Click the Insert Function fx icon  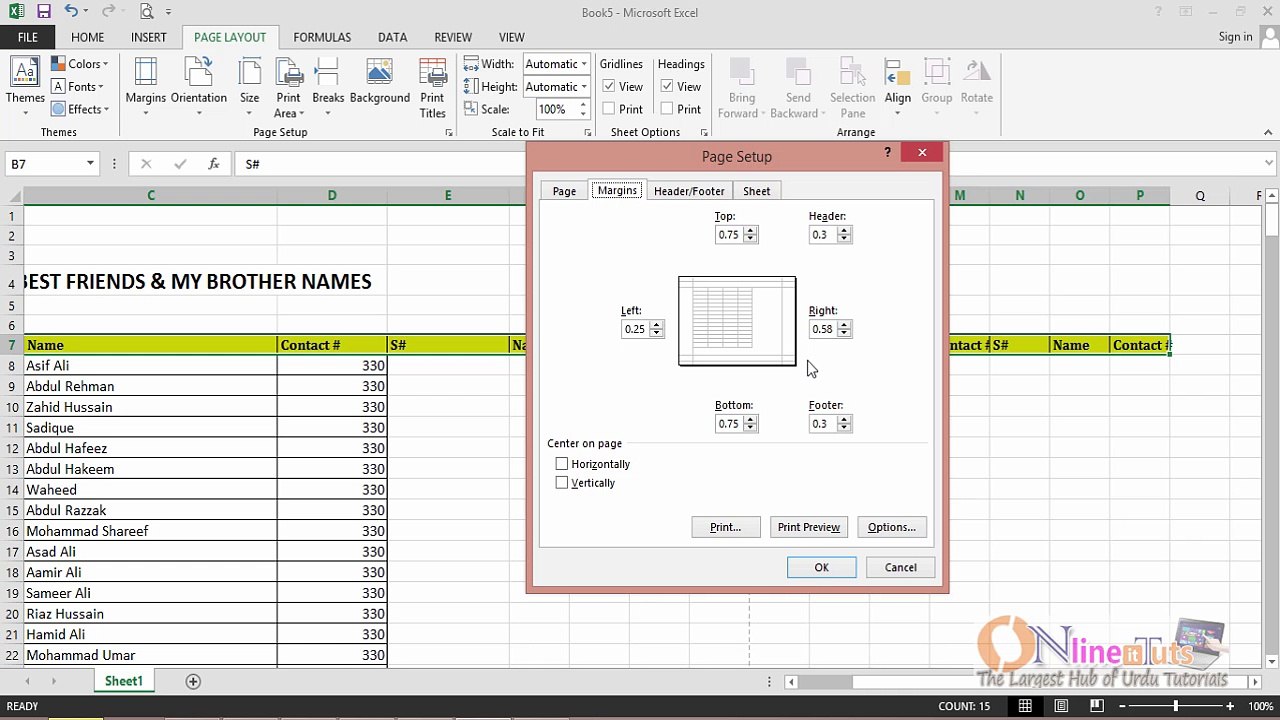tap(213, 164)
